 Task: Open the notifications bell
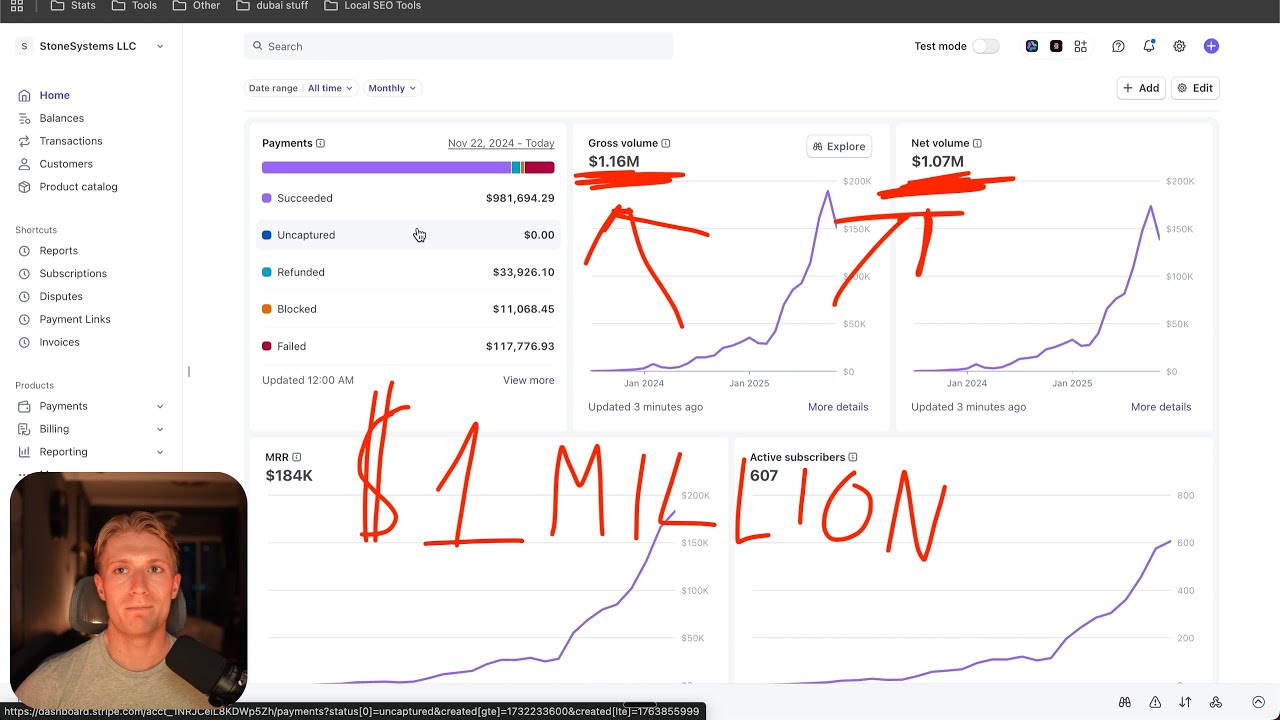click(1149, 46)
